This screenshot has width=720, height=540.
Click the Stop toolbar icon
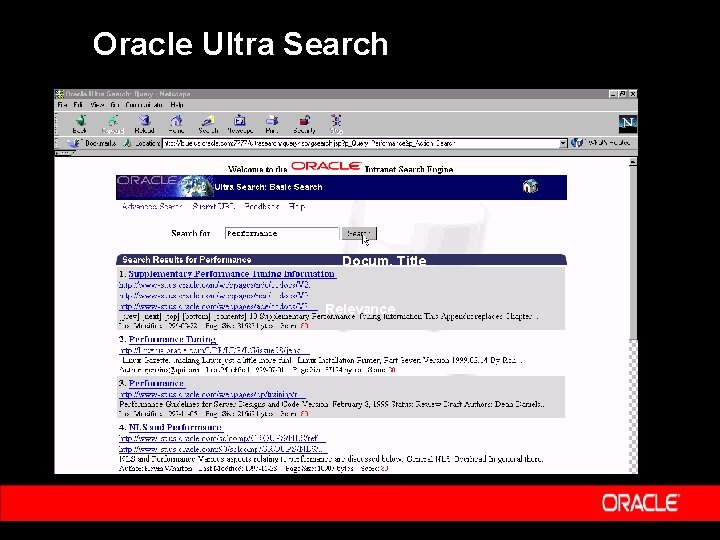pyautogui.click(x=337, y=121)
